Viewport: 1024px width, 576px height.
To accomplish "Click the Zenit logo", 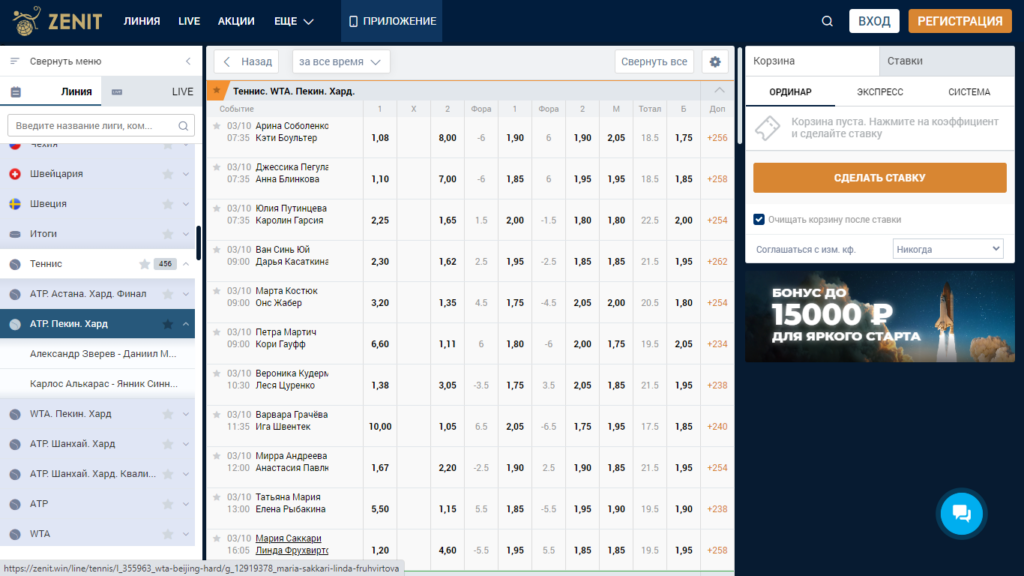I will click(57, 21).
